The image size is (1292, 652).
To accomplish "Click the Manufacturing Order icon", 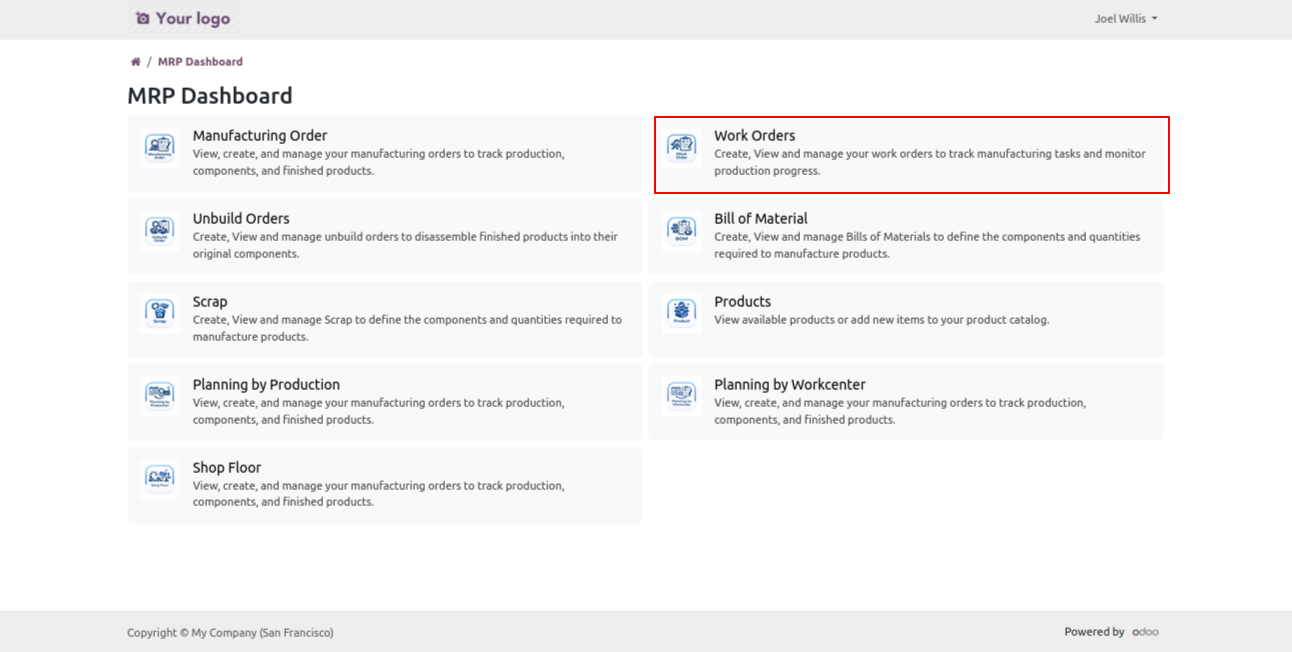I will pyautogui.click(x=159, y=147).
